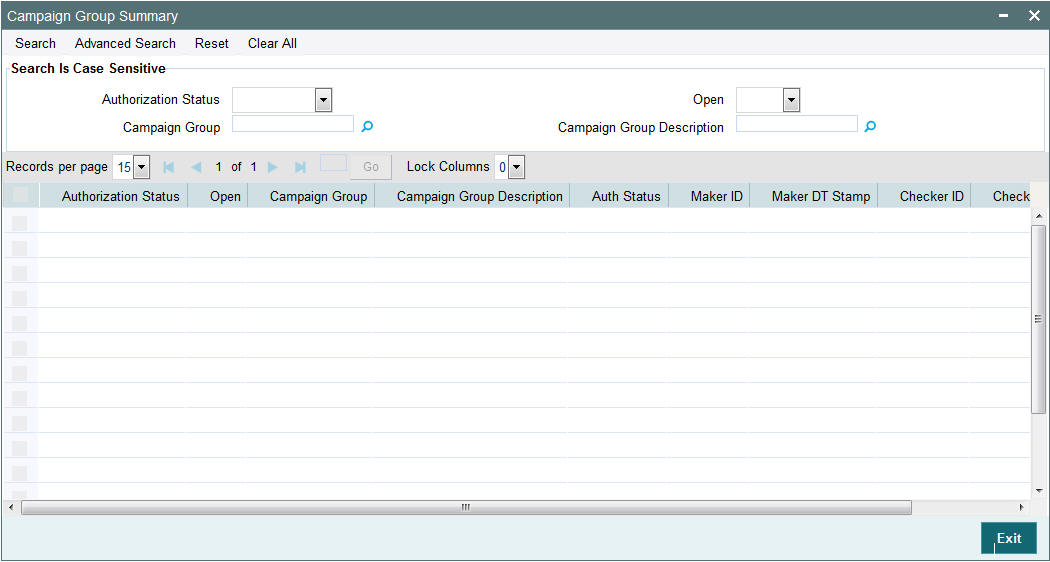Go to last page arrow icon
Image resolution: width=1050 pixels, height=562 pixels.
[301, 167]
